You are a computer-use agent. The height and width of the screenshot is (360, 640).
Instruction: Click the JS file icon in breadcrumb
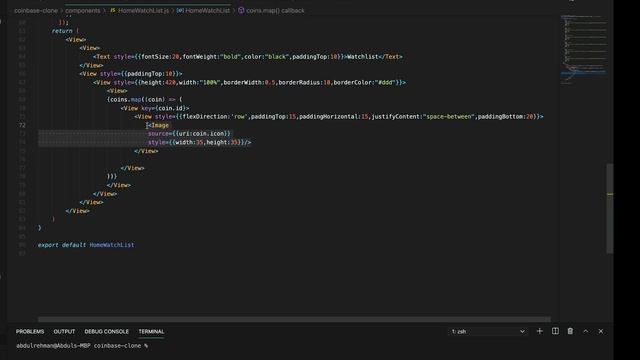[113, 11]
